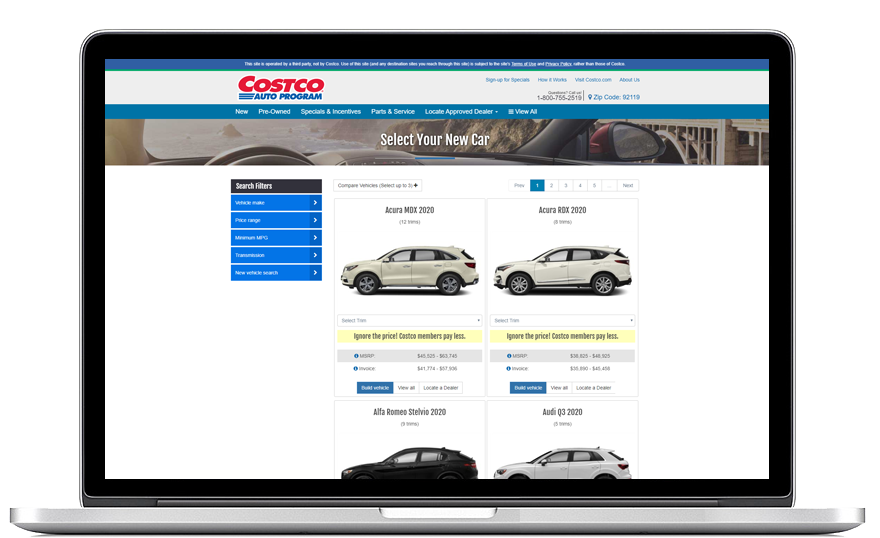
Task: Click the Next page button
Action: (628, 185)
